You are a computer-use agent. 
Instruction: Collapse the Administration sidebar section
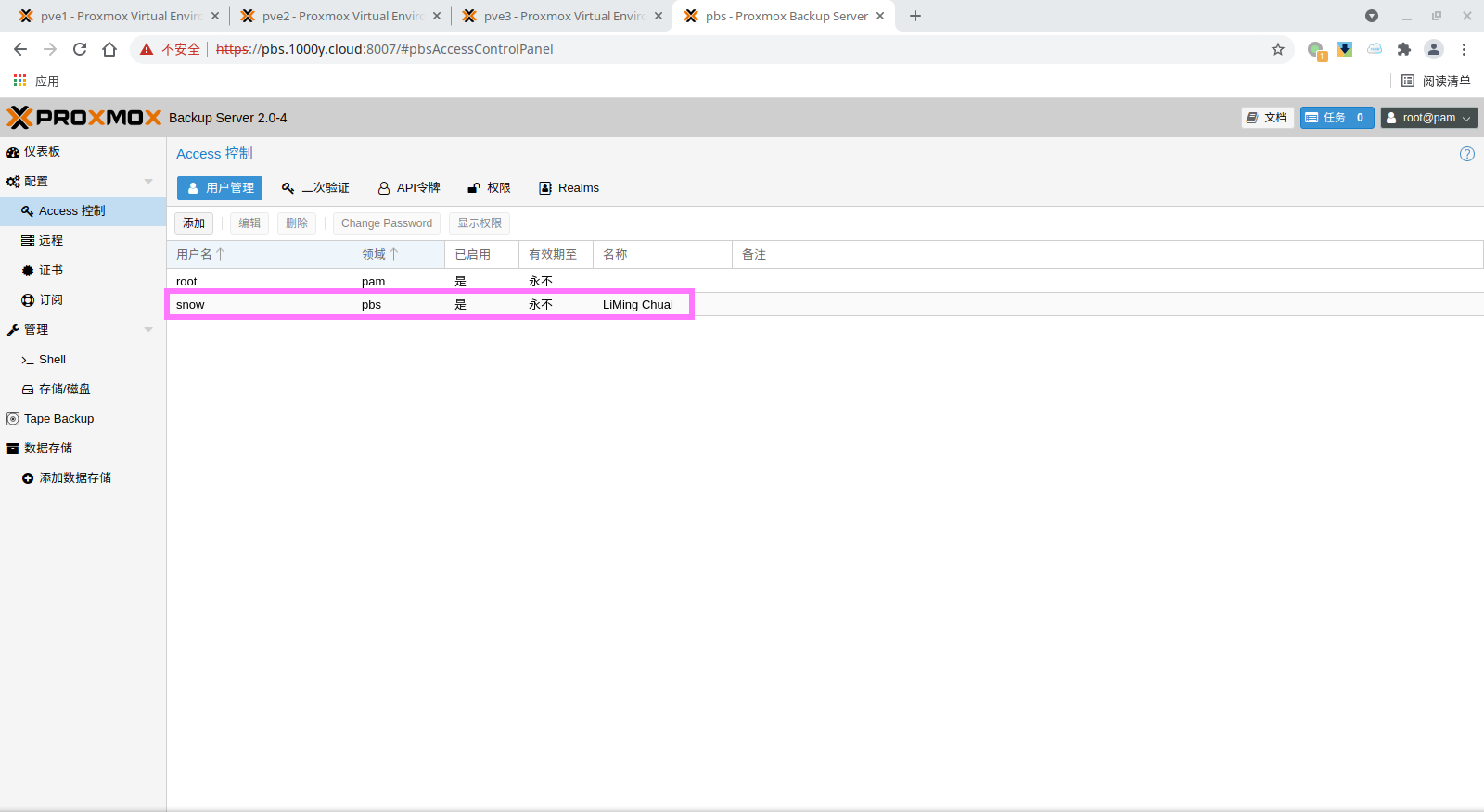coord(148,330)
